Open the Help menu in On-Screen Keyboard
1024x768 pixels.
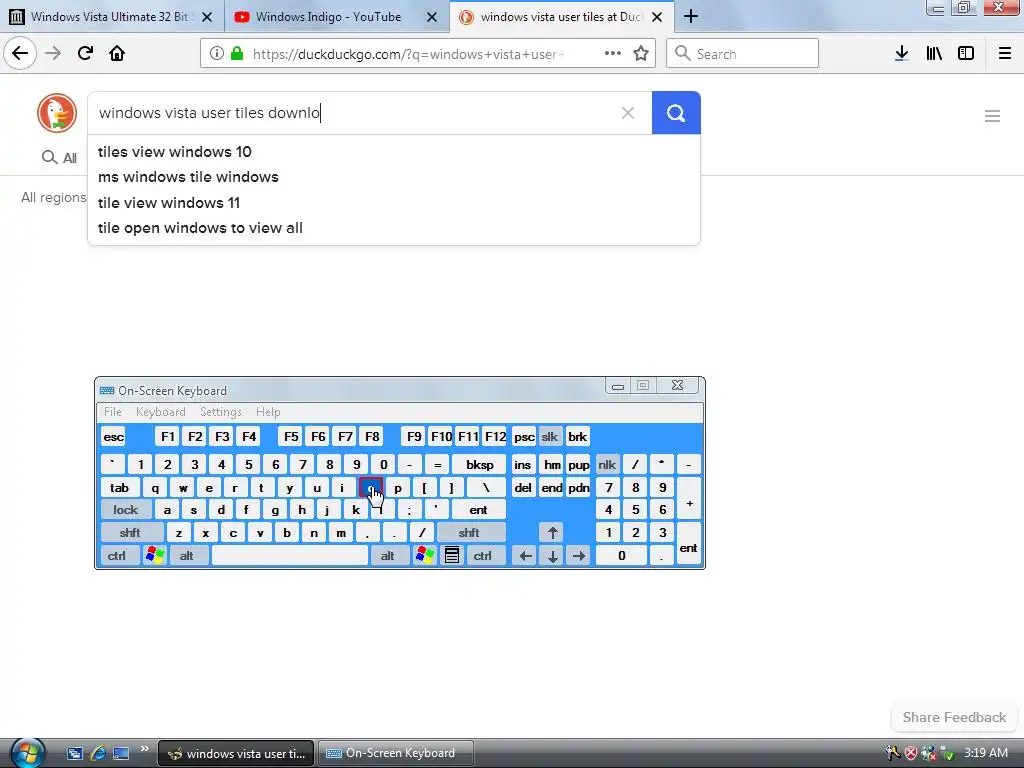268,412
